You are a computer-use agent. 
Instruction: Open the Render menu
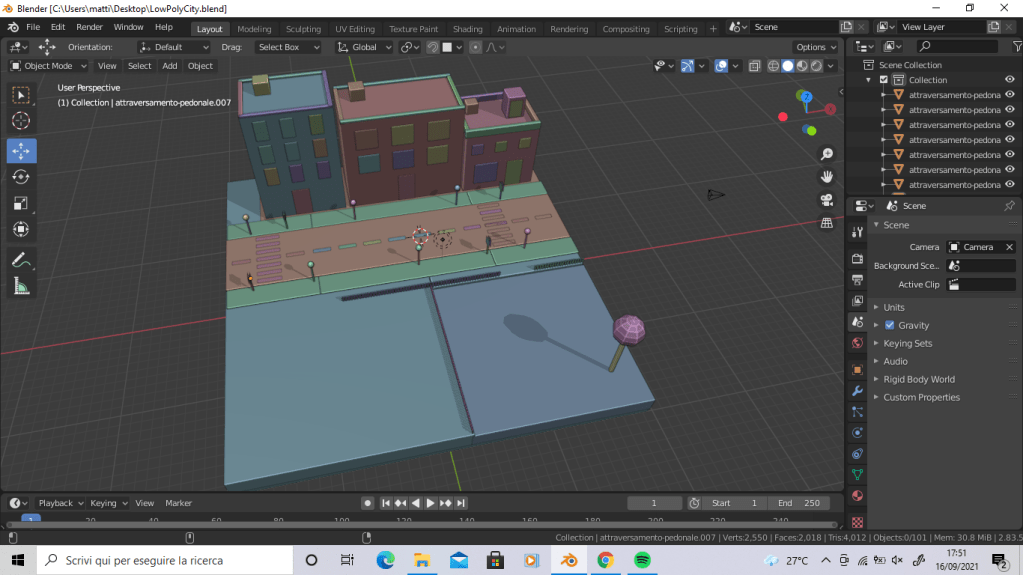click(89, 27)
